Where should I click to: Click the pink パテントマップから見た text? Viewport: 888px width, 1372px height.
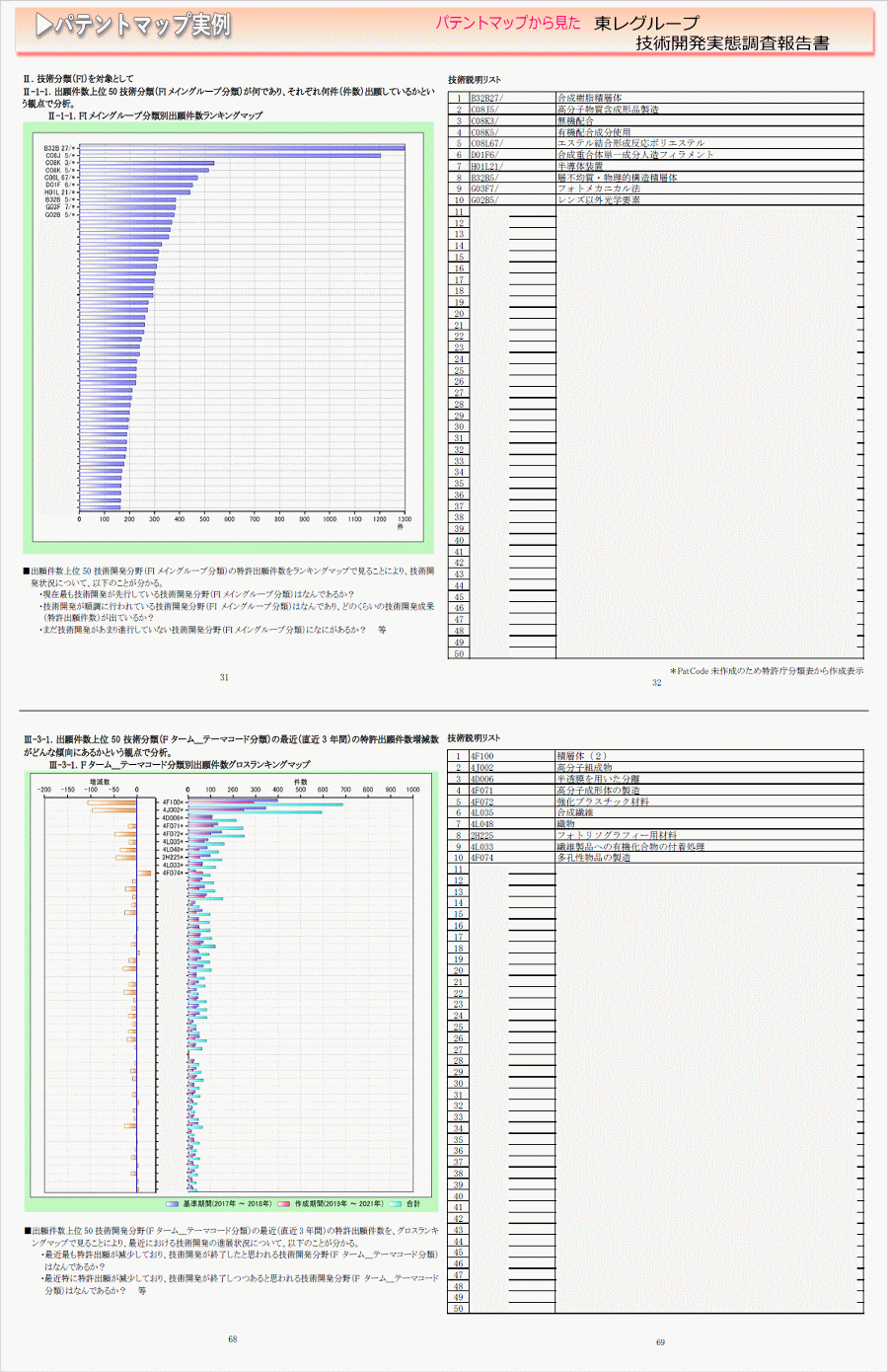pos(508,23)
